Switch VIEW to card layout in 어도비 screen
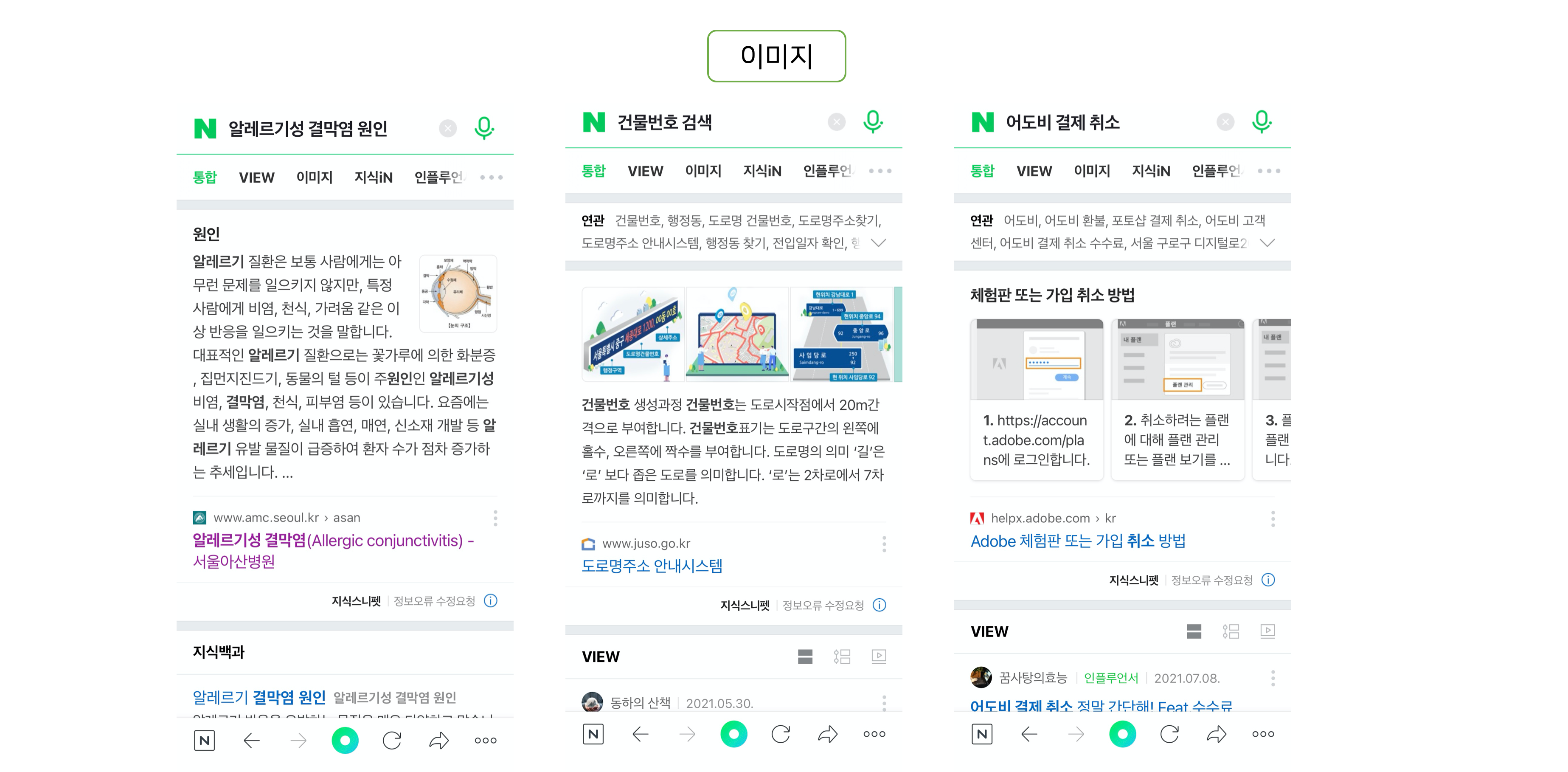Viewport: 1568px width, 772px height. pos(1194,631)
